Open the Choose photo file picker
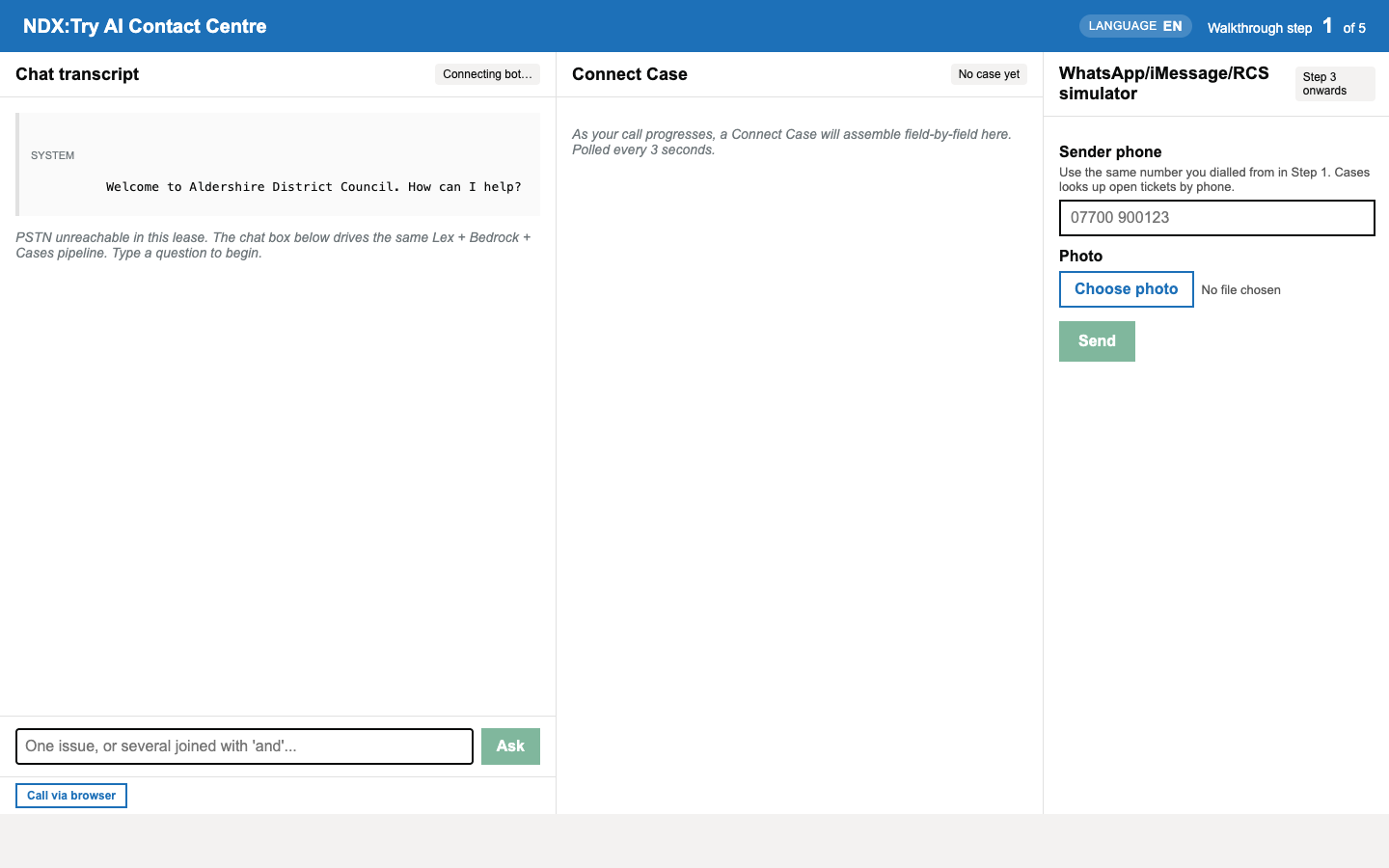Image resolution: width=1389 pixels, height=868 pixels. pyautogui.click(x=1127, y=289)
